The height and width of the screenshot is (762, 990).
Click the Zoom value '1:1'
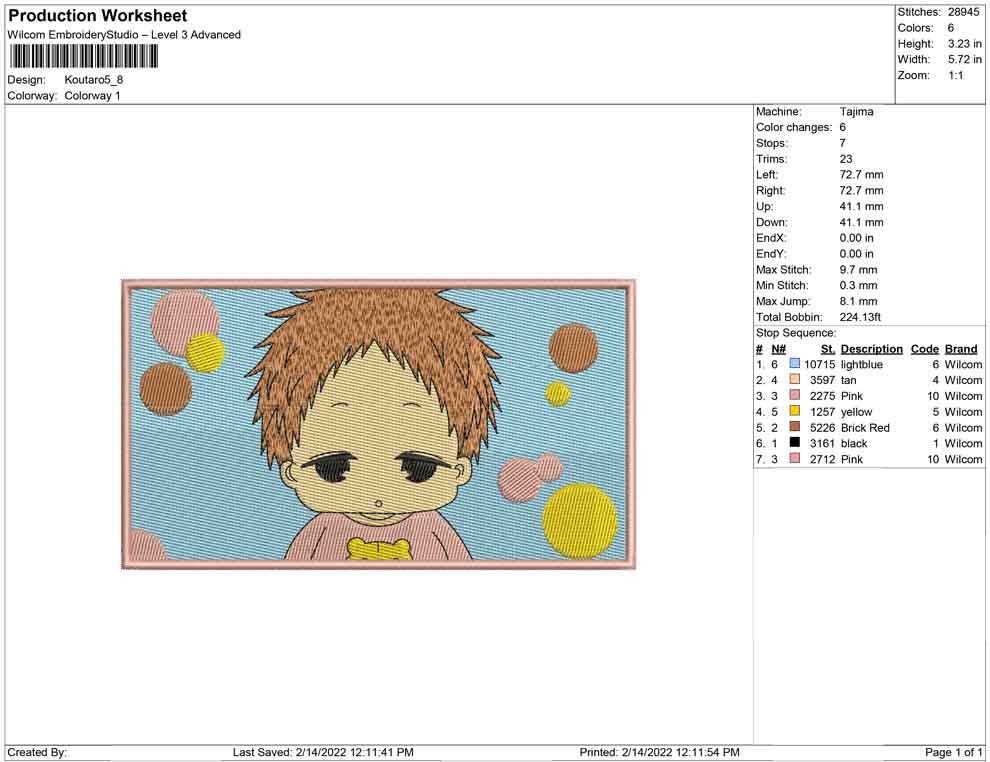click(955, 75)
